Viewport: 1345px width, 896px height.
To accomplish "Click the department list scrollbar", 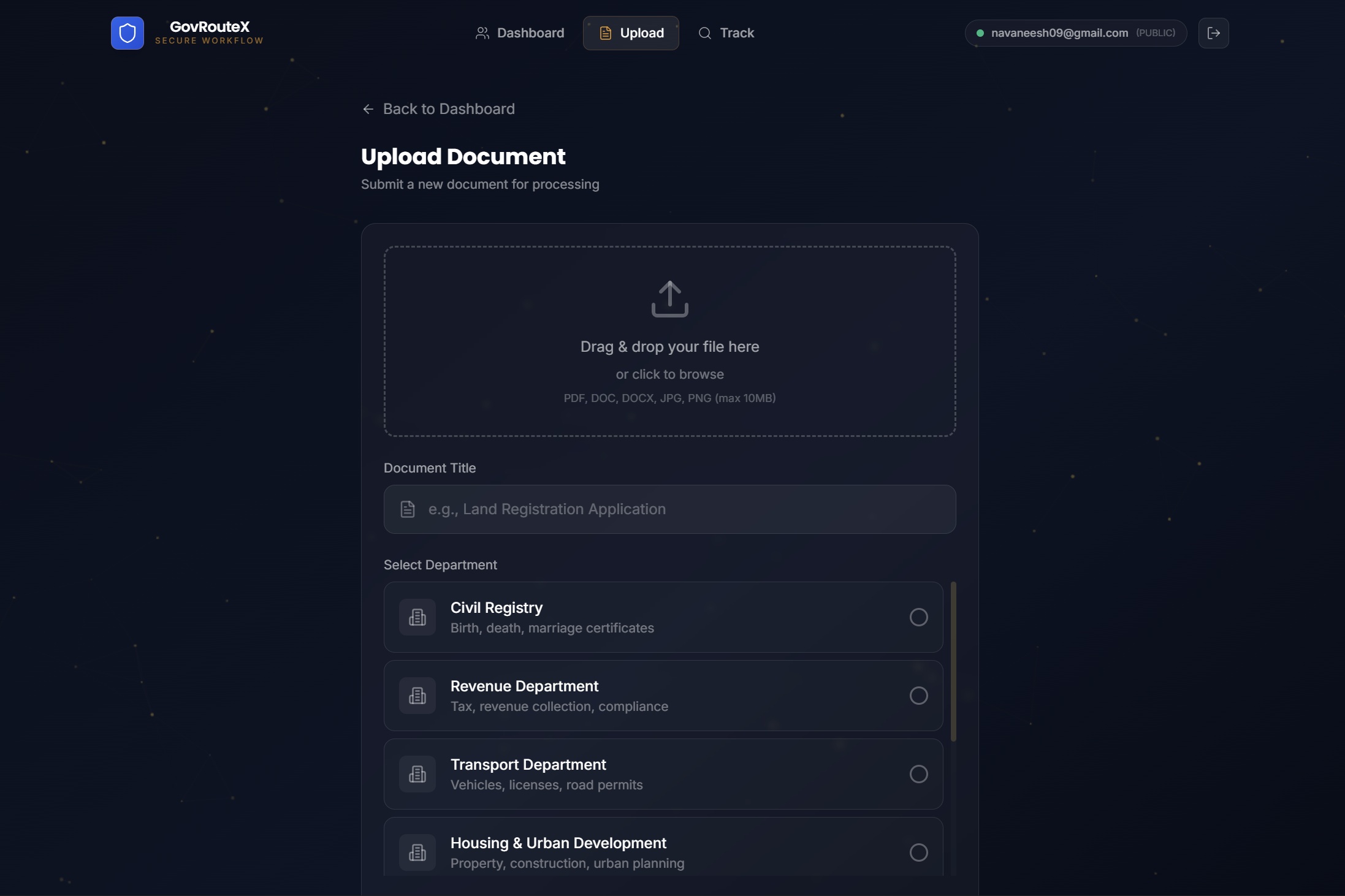I will coord(953,662).
